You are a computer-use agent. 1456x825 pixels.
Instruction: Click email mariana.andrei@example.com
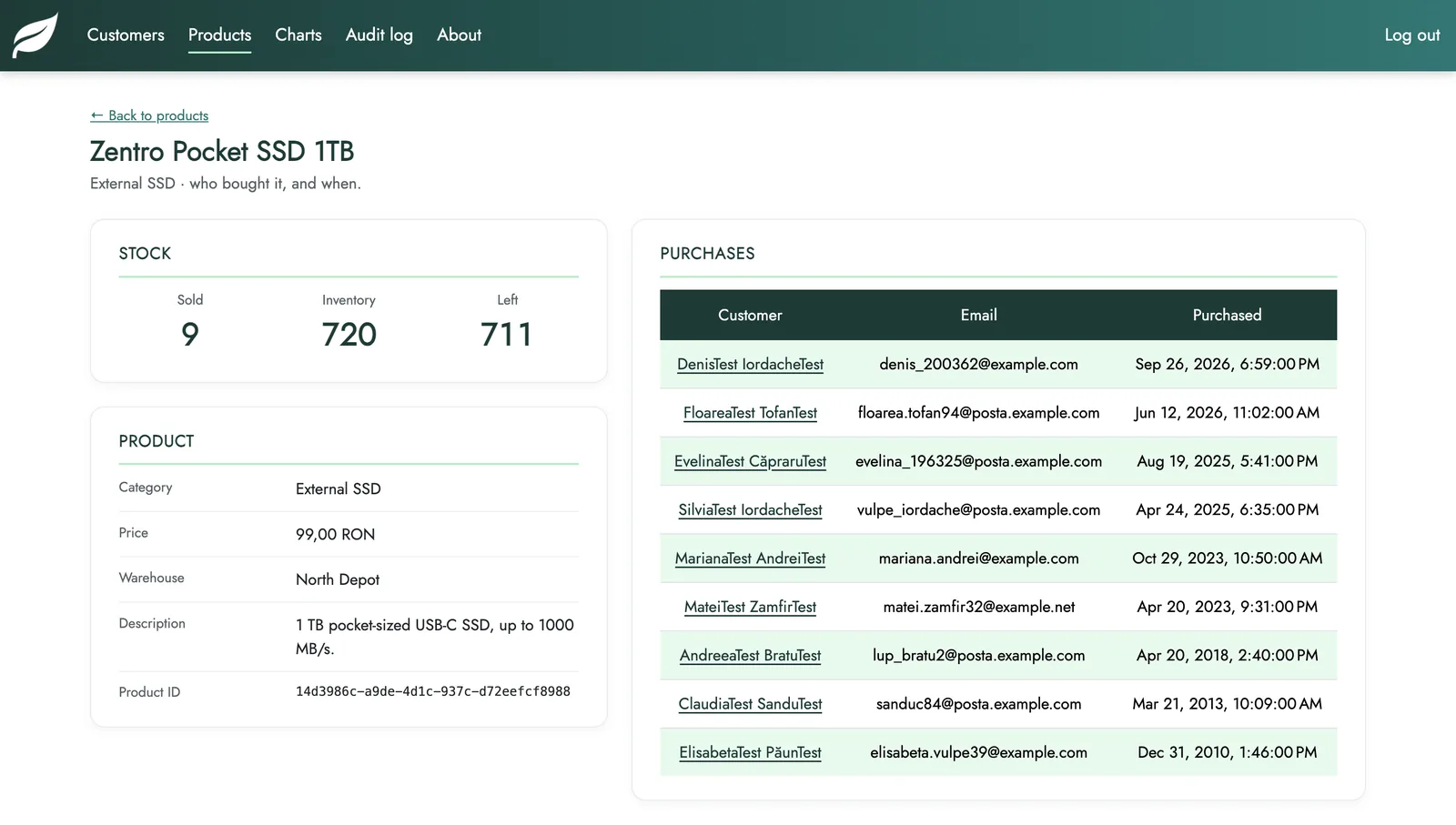[x=978, y=558]
